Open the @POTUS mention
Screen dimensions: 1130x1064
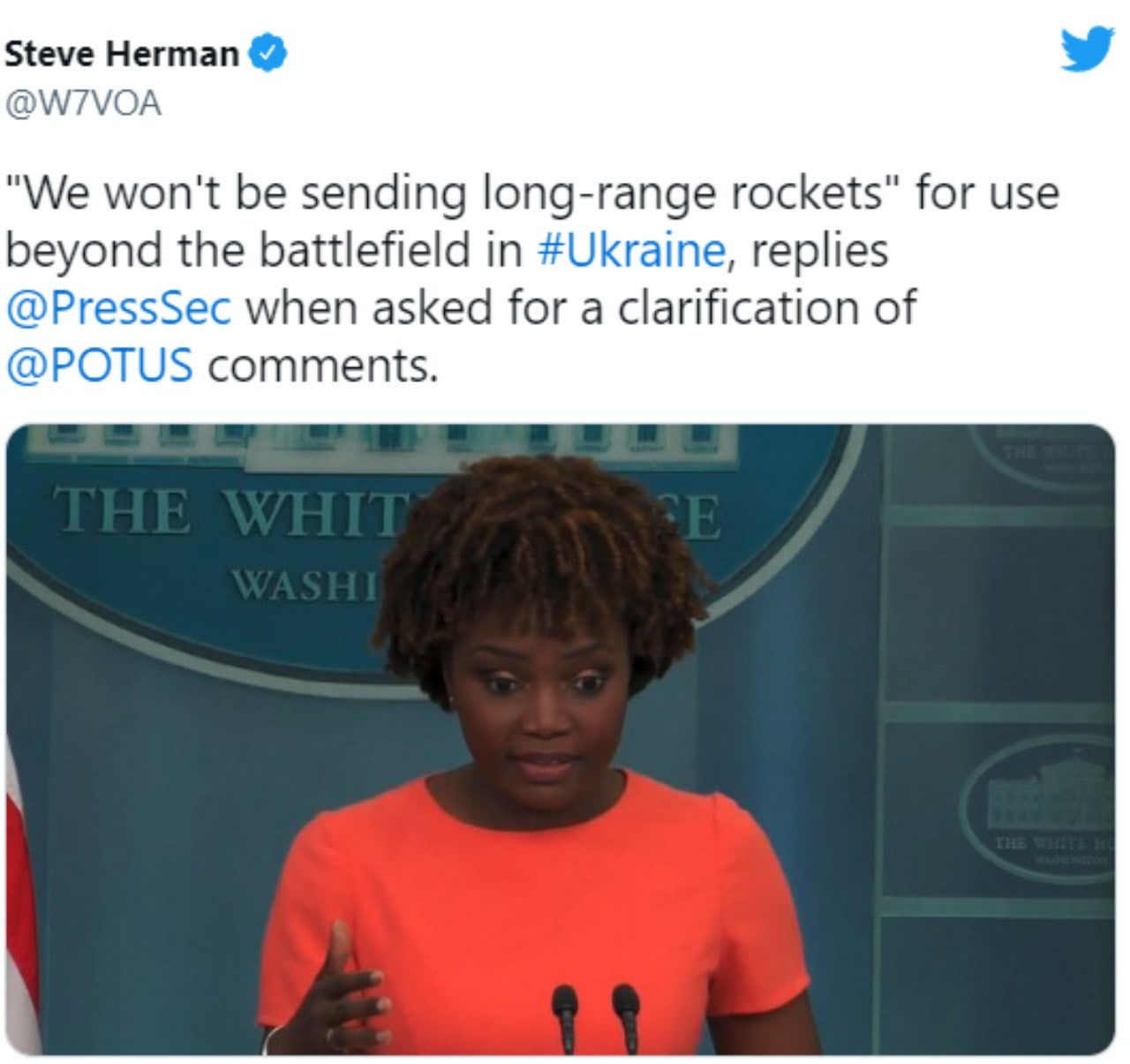[99, 365]
